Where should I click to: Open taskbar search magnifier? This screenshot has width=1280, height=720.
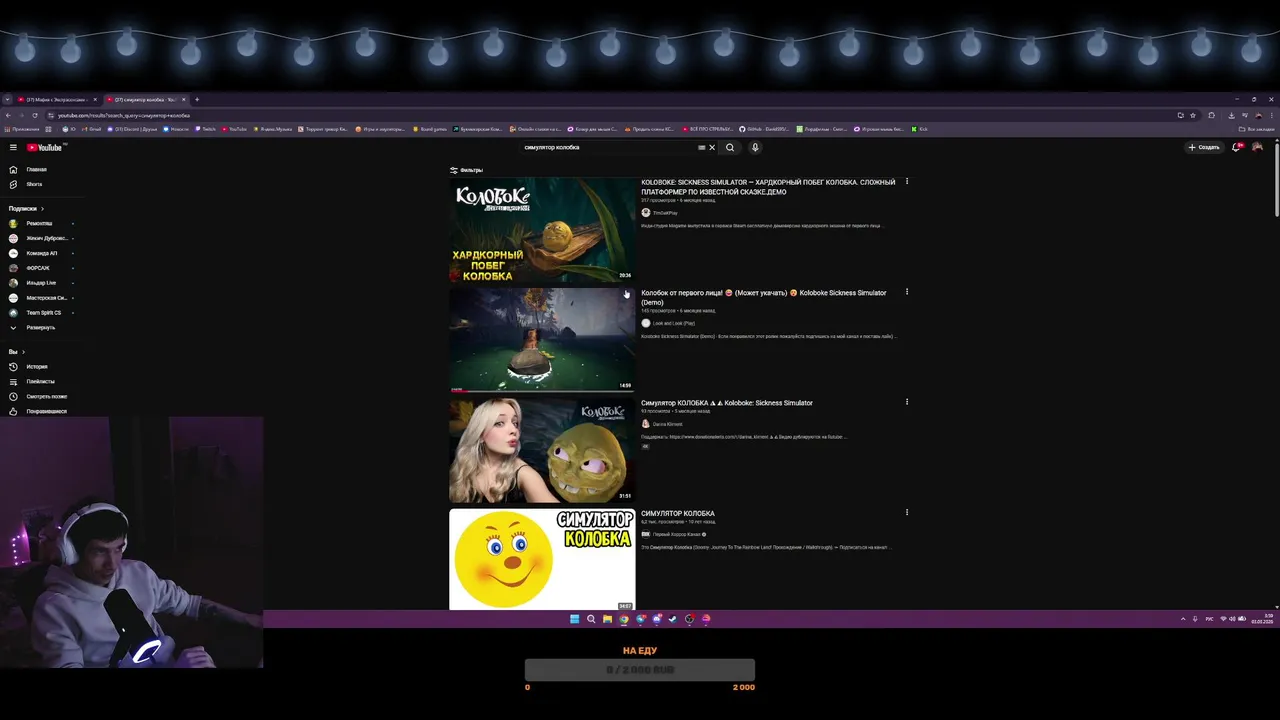coord(591,619)
